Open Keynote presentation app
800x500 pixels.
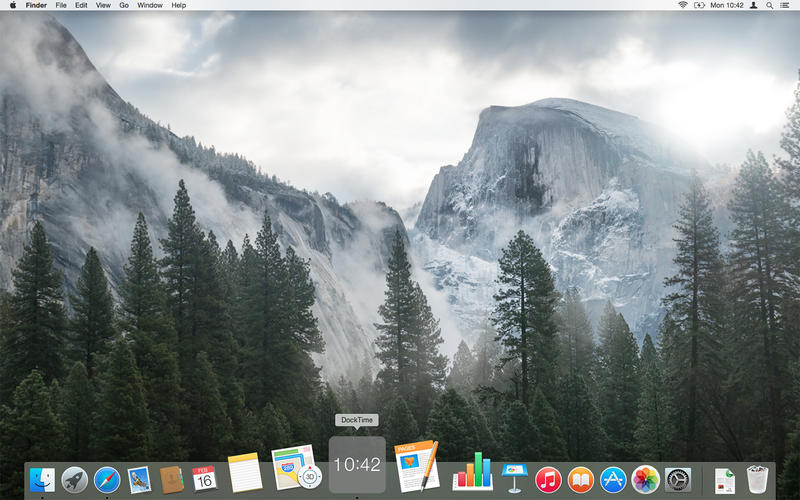click(514, 478)
